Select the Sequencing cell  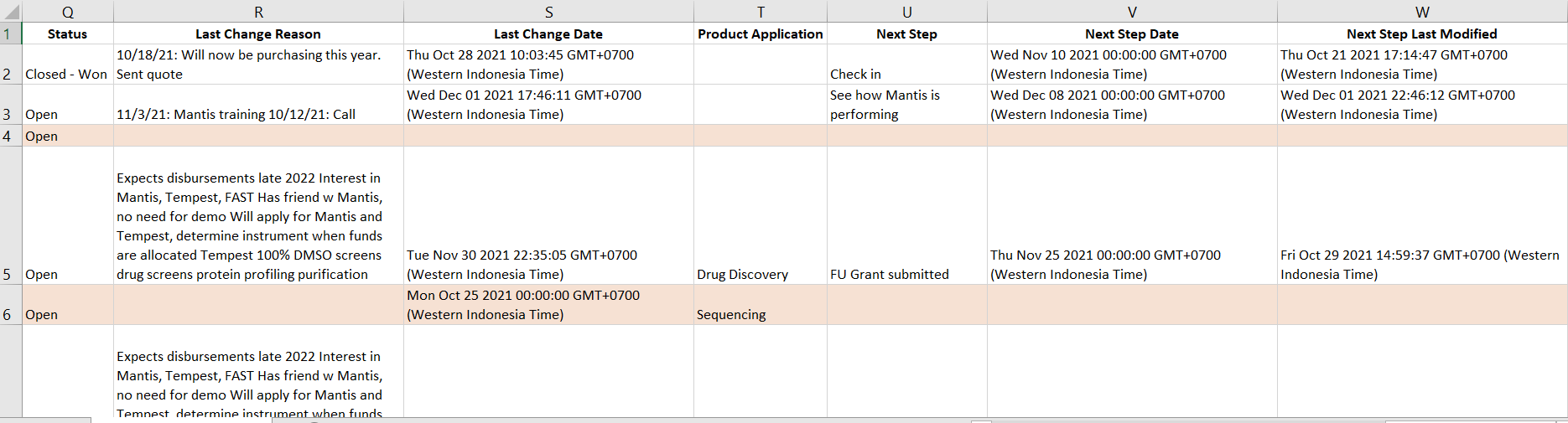tap(761, 305)
